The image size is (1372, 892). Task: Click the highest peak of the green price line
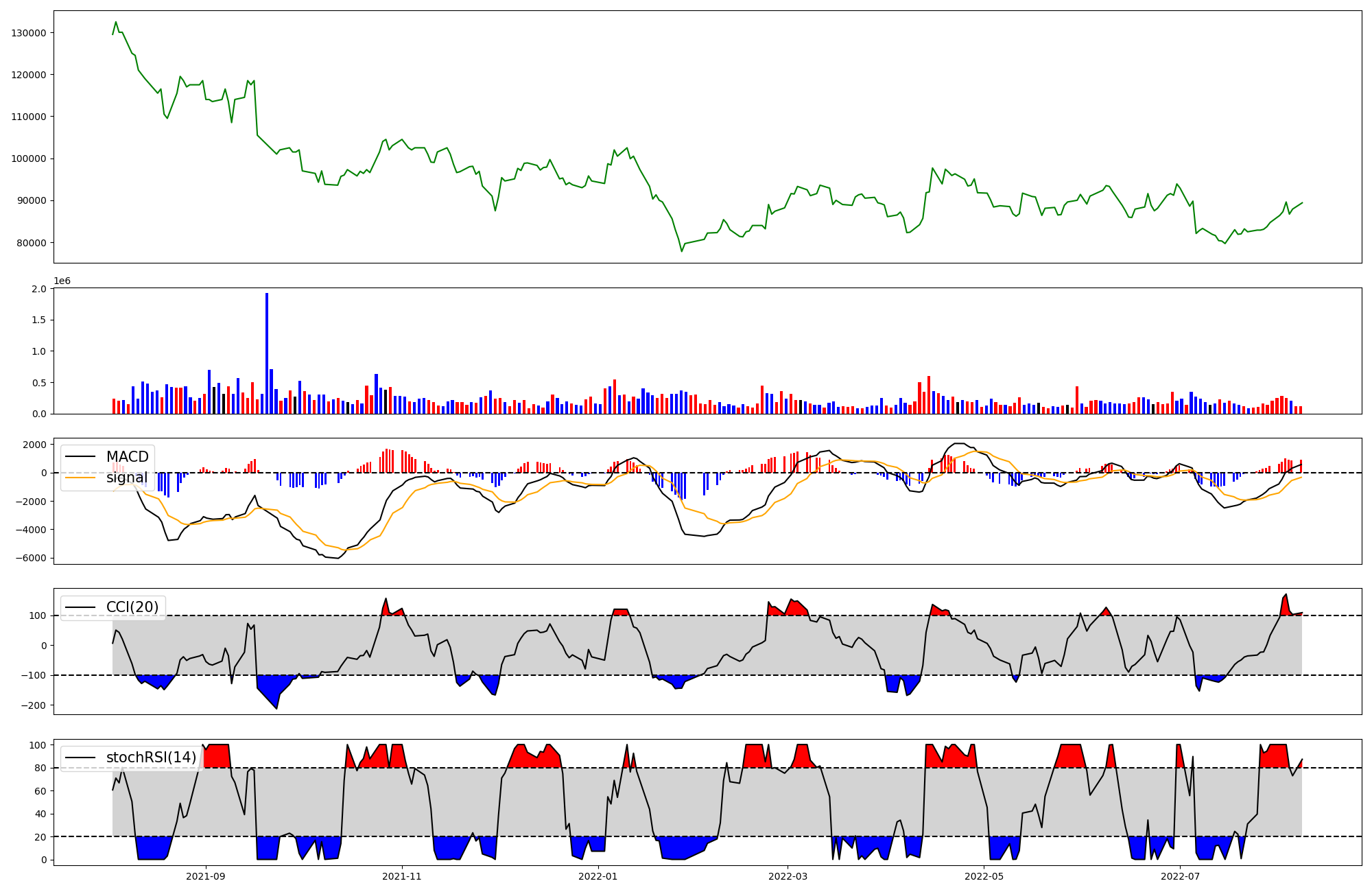[116, 22]
